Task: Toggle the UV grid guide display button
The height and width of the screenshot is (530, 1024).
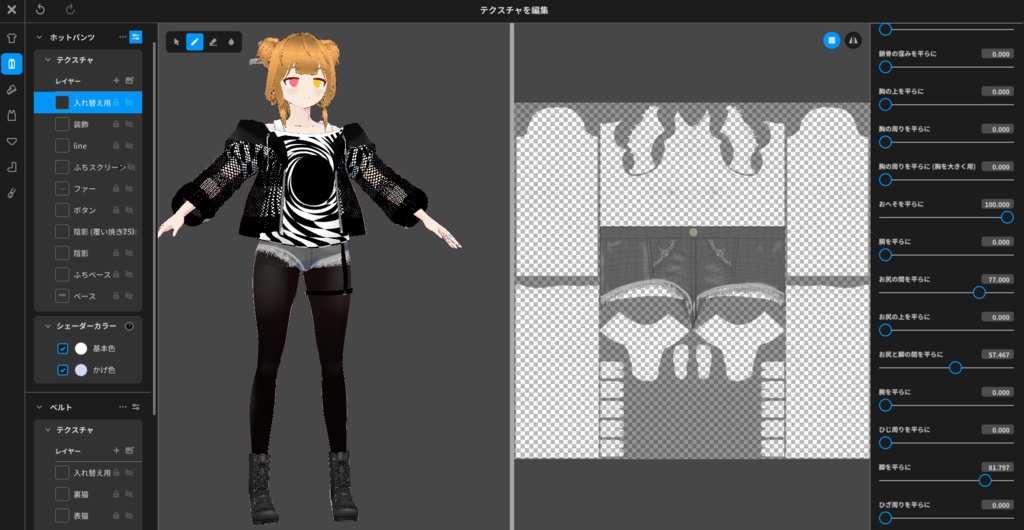Action: pyautogui.click(x=831, y=40)
